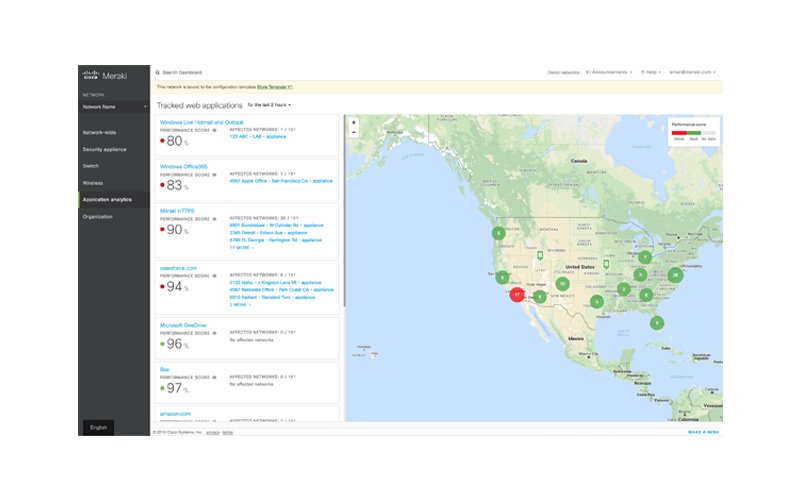Open the 'for the last 2 hours' timeframe dropdown

point(269,105)
